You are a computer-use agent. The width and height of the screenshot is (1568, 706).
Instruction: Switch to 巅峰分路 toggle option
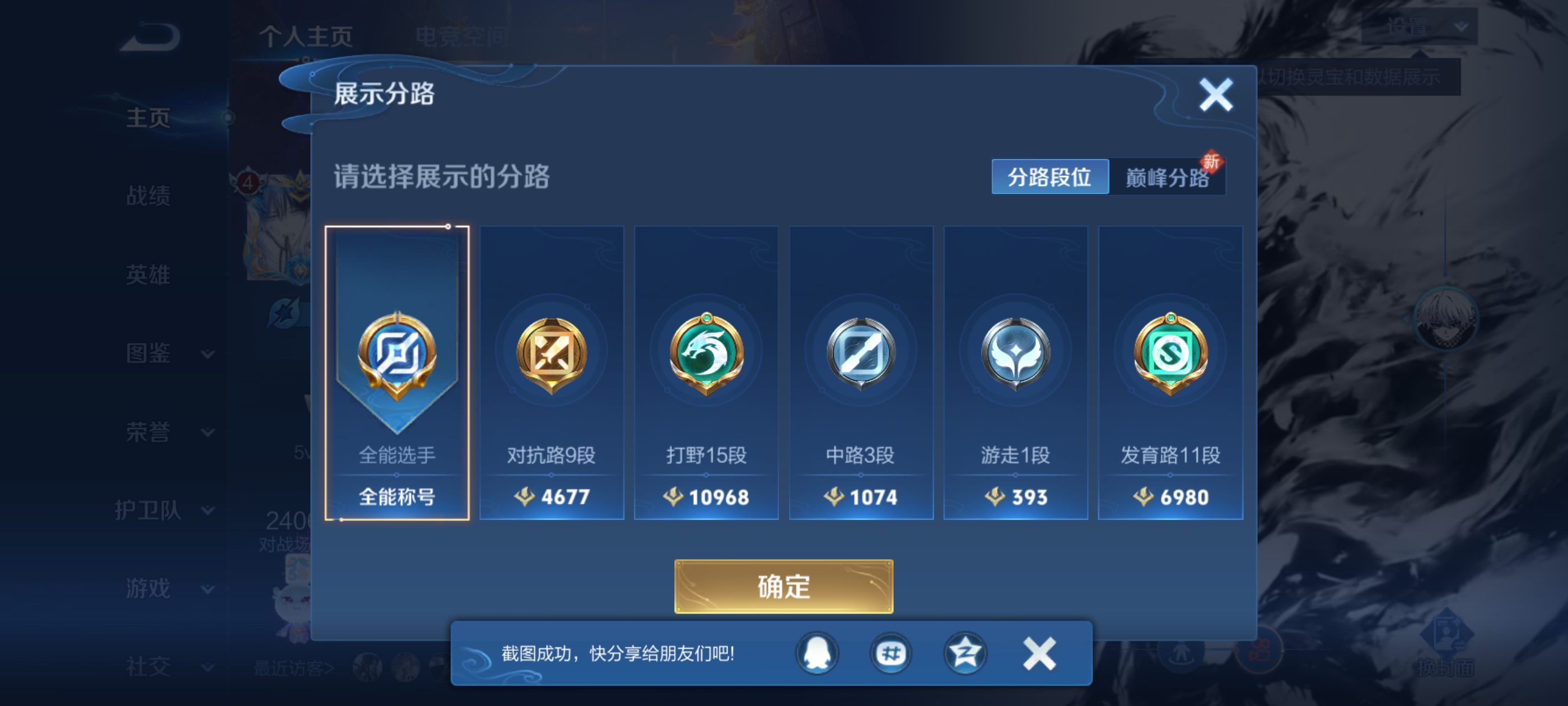1167,177
